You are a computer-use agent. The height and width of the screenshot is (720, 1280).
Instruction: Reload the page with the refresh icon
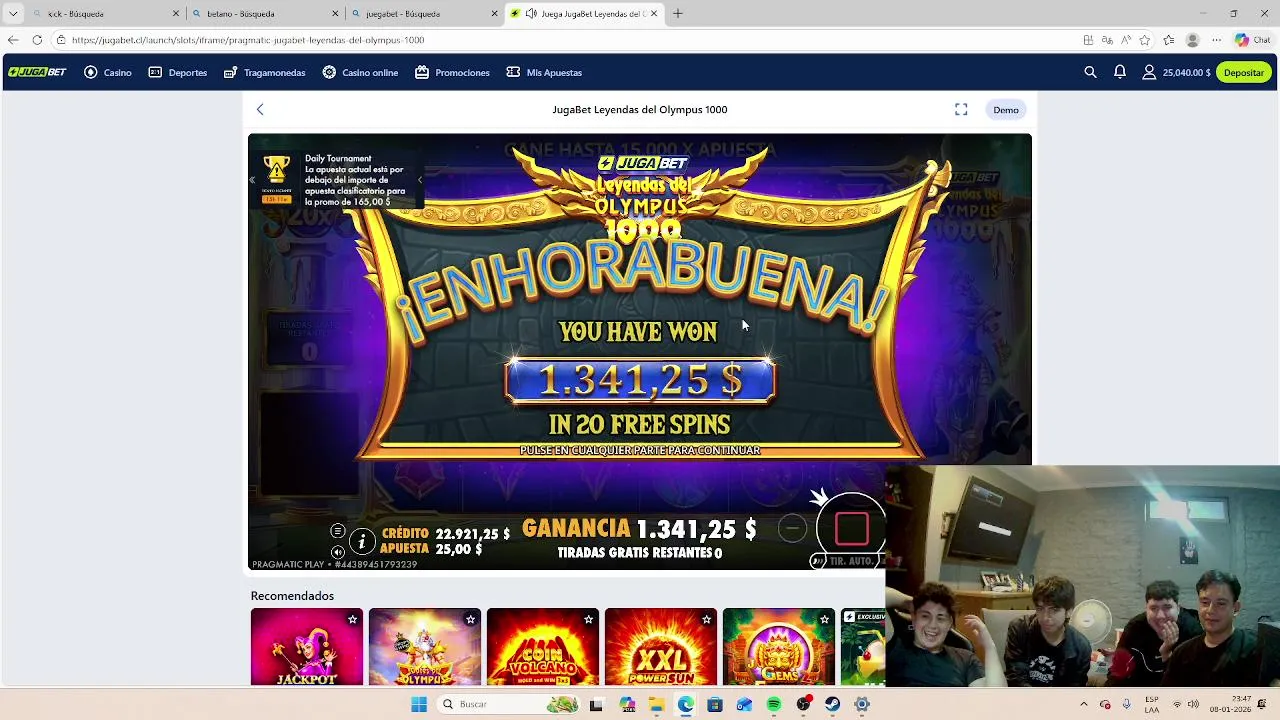pyautogui.click(x=37, y=40)
